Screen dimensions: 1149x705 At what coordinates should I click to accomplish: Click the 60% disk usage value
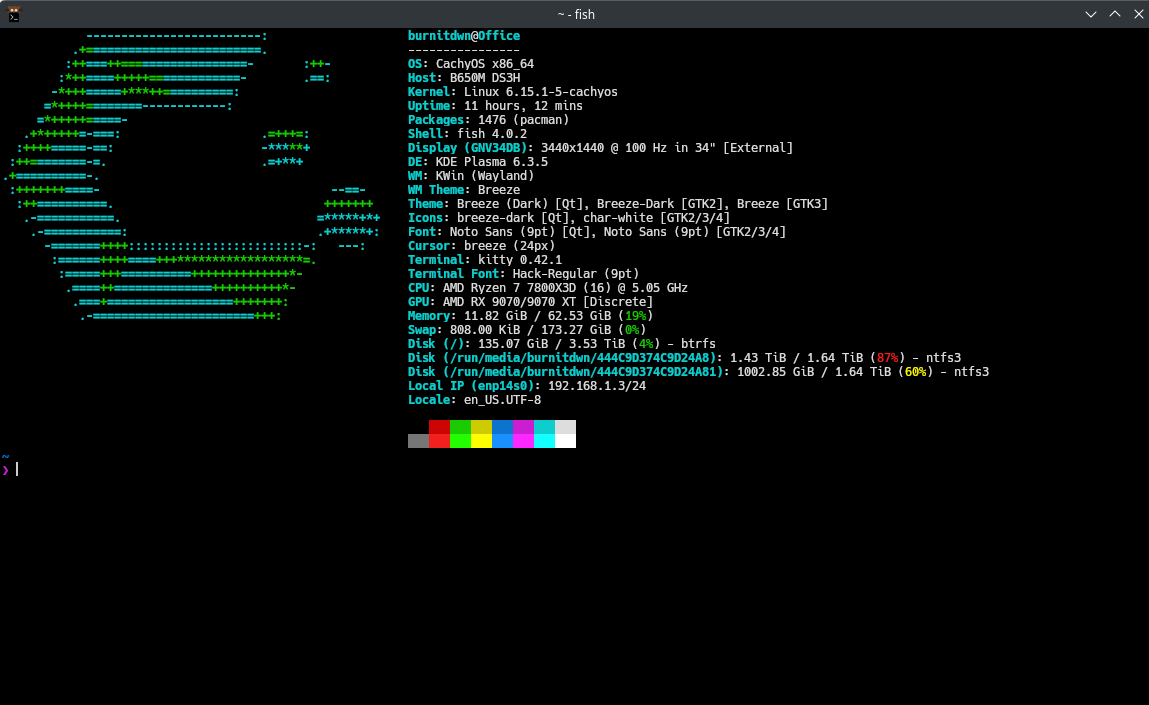pyautogui.click(x=915, y=372)
